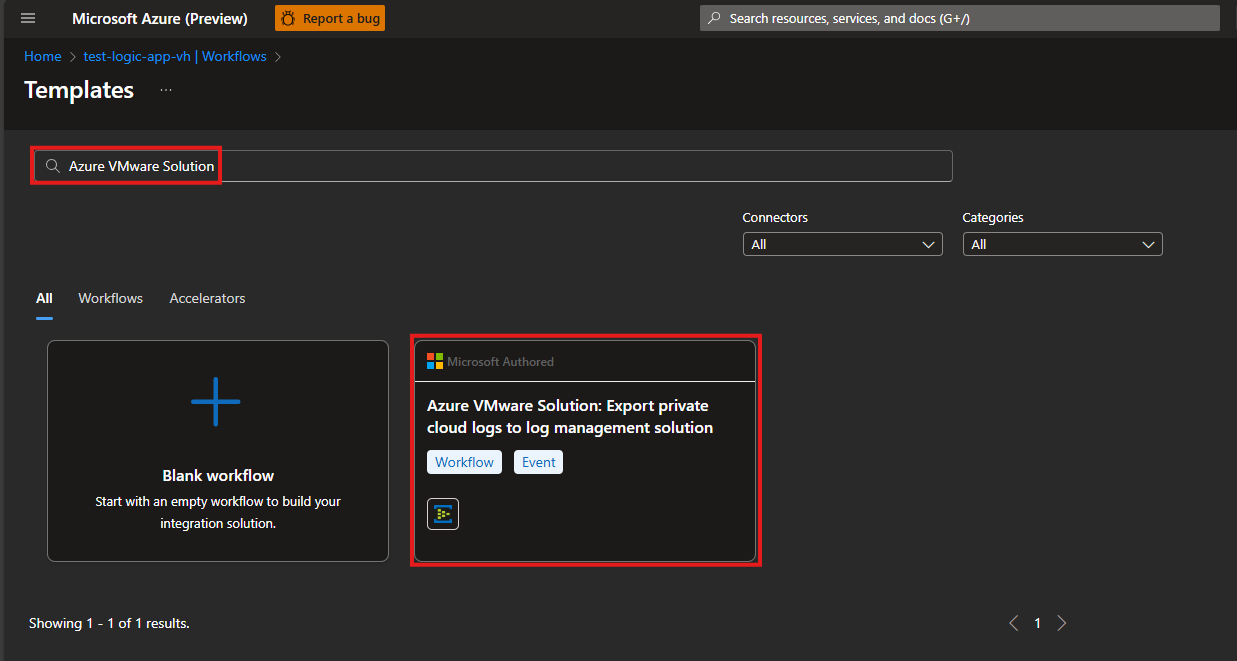The width and height of the screenshot is (1237, 661).
Task: Open test-logic-app-vh Workflows breadcrumb
Action: coord(175,57)
